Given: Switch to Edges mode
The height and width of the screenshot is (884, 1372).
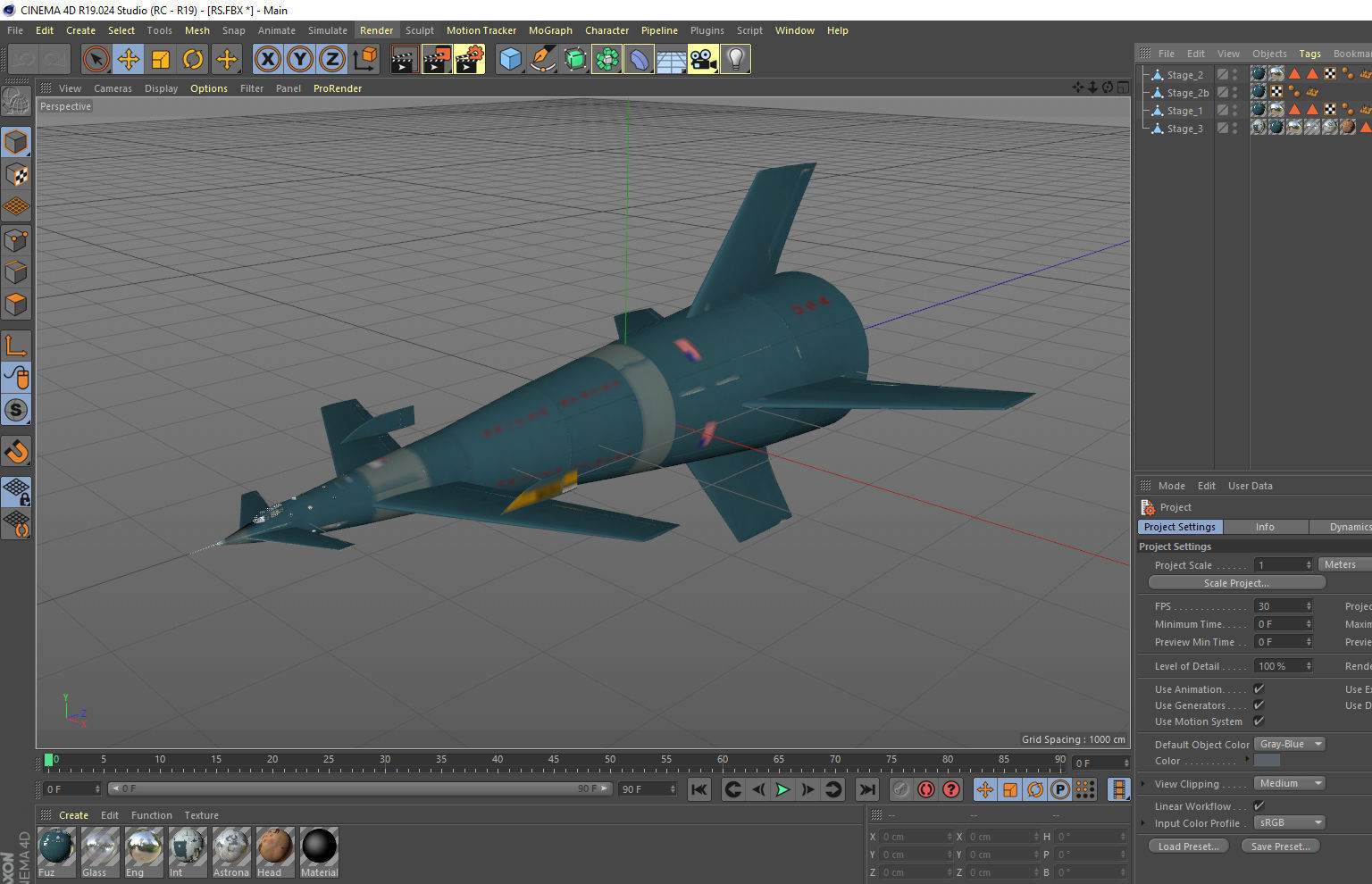Looking at the screenshot, I should pos(16,272).
